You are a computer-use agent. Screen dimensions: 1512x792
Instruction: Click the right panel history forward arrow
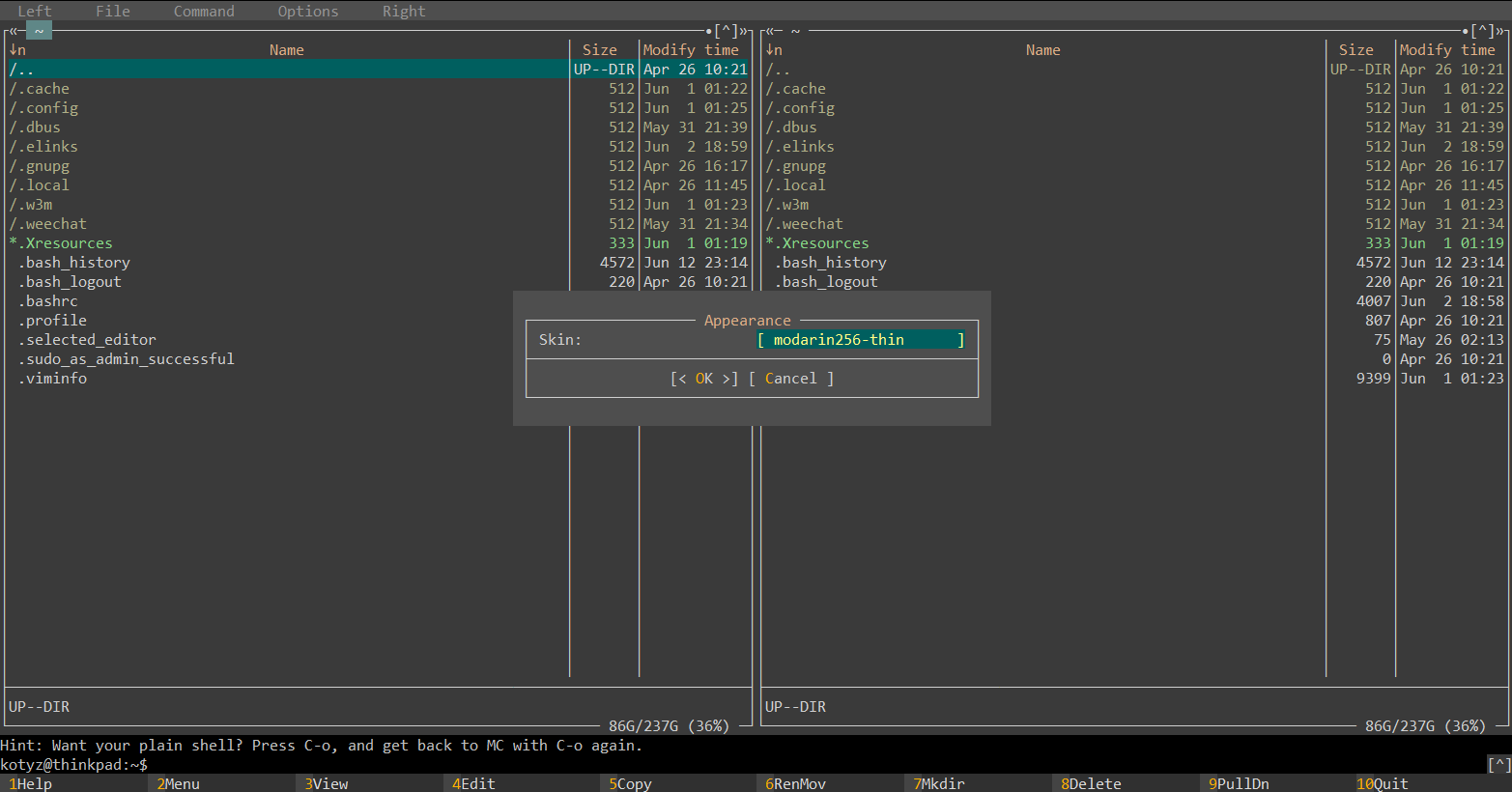pyautogui.click(x=1501, y=31)
